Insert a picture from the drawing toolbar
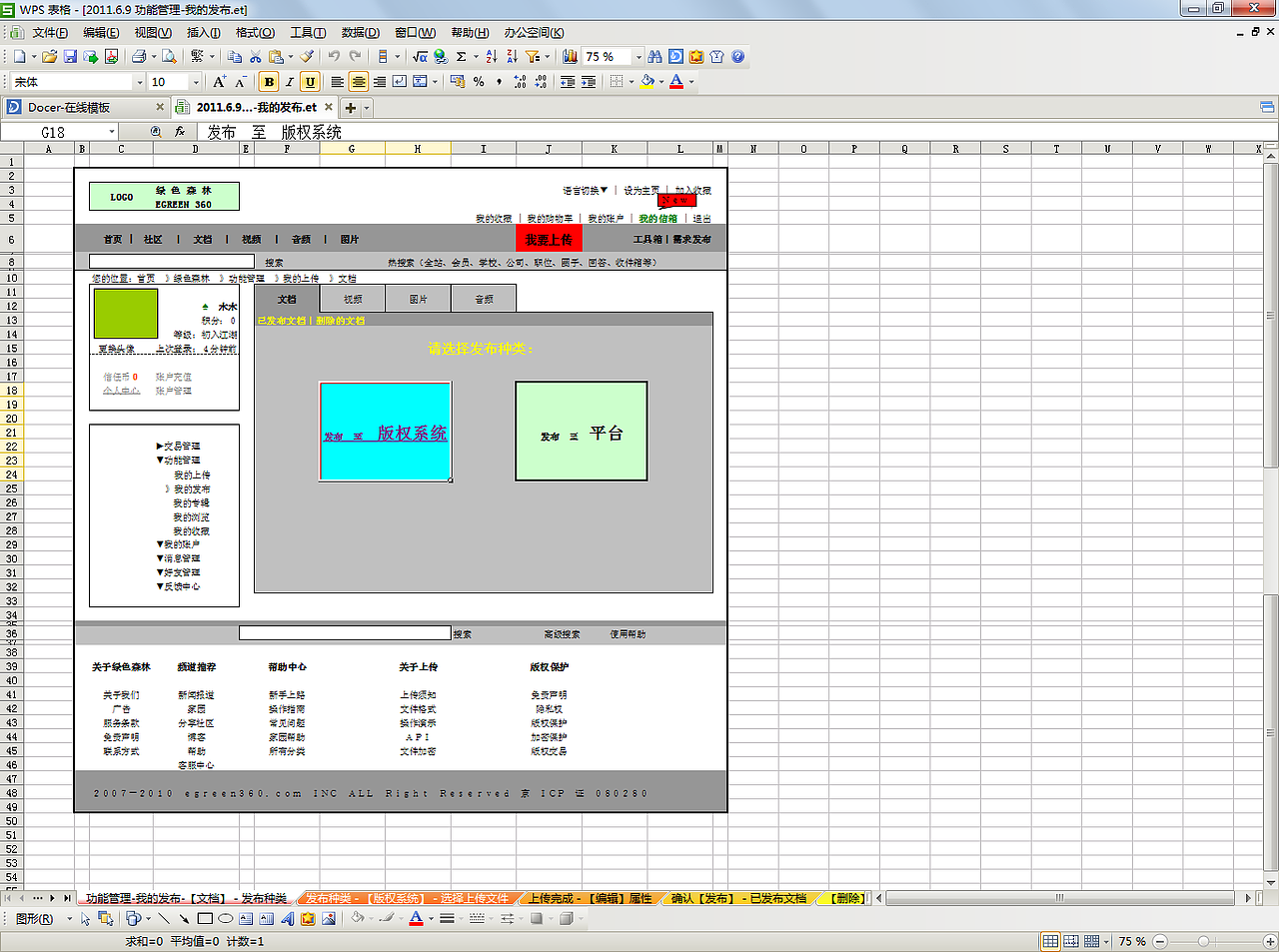The height and width of the screenshot is (952, 1279). (329, 918)
